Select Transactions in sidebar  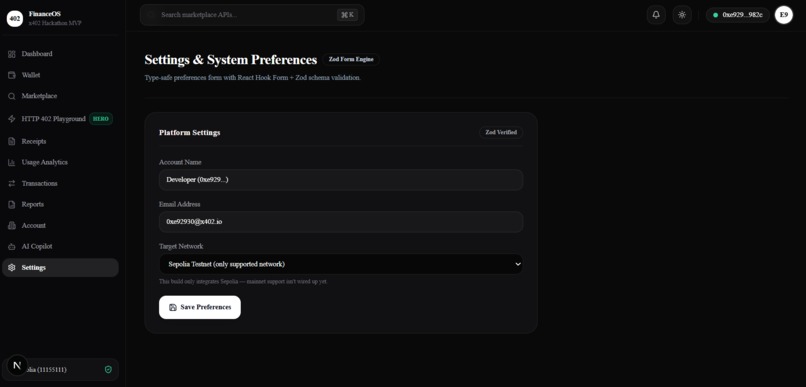(60, 183)
